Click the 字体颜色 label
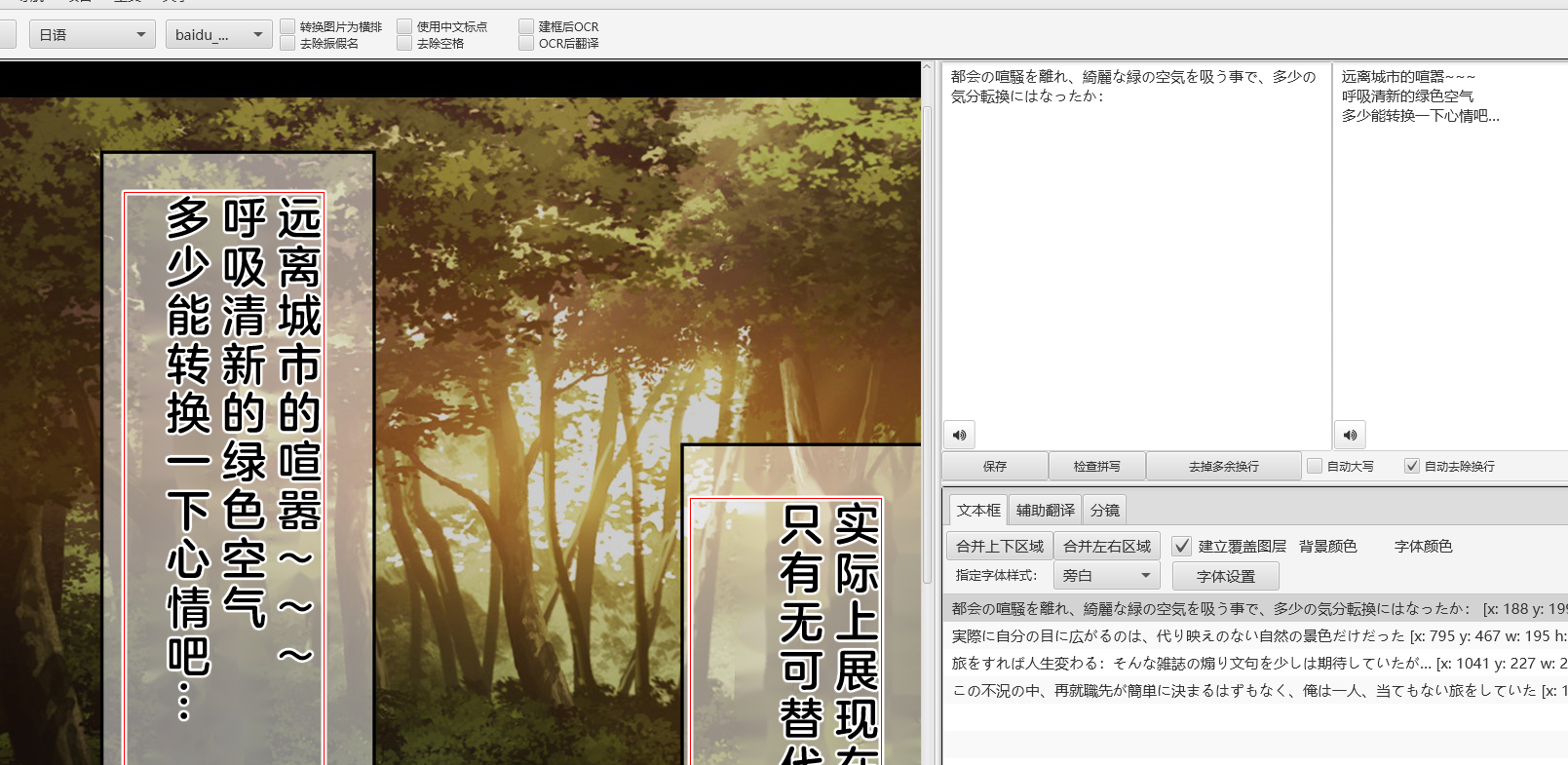This screenshot has width=1568, height=765. click(1423, 546)
